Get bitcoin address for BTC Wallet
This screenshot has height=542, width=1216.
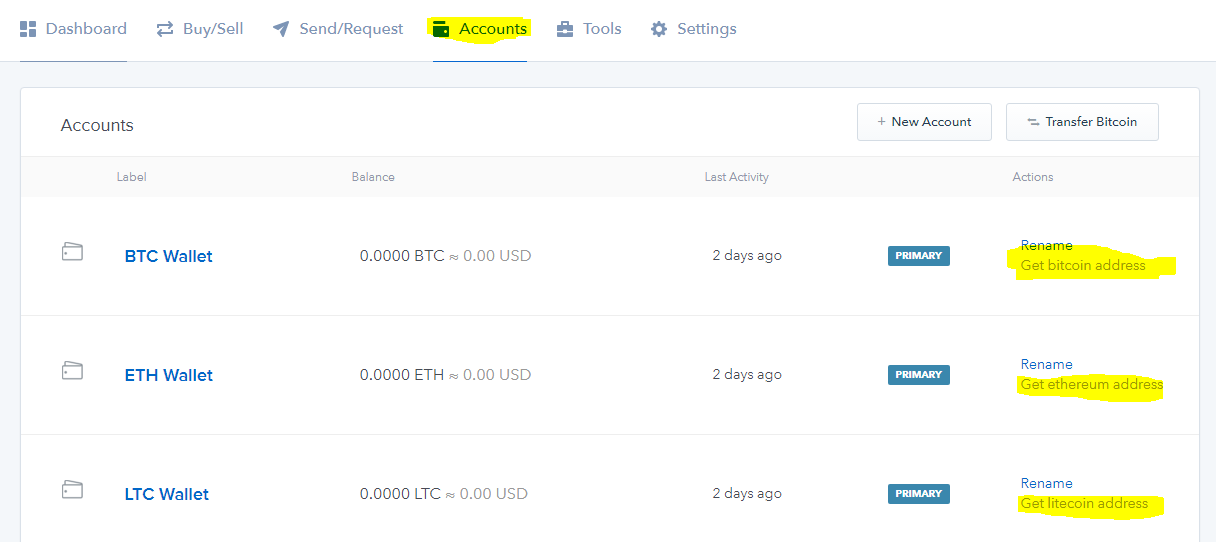(x=1083, y=266)
